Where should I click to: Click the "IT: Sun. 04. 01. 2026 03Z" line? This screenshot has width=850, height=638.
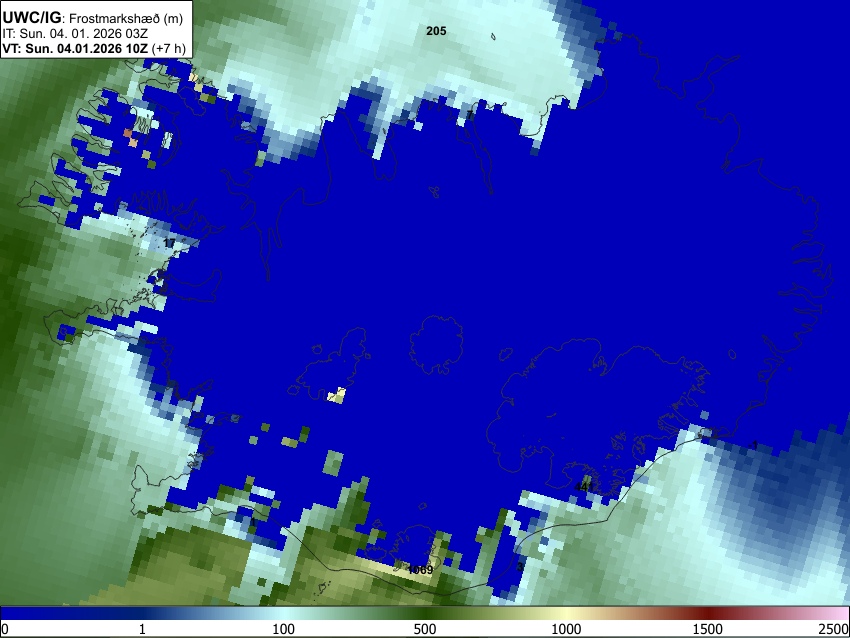(x=75, y=34)
